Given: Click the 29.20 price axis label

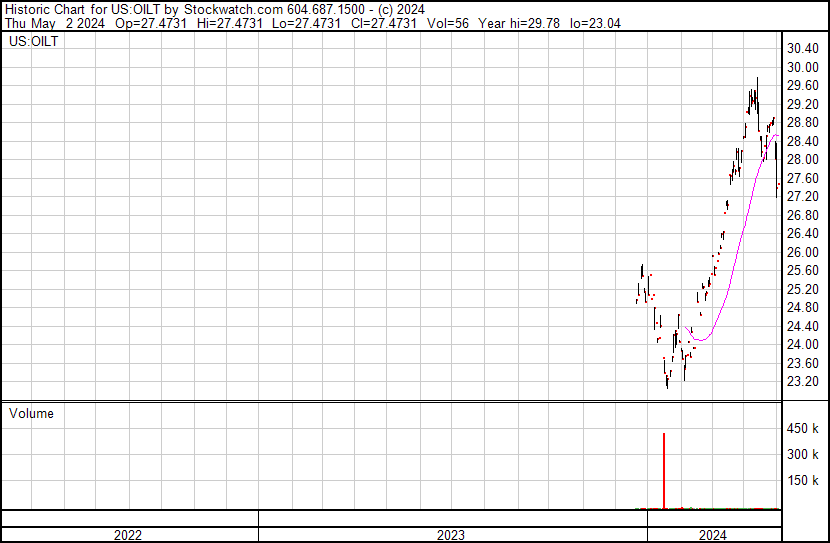Looking at the screenshot, I should (x=803, y=104).
